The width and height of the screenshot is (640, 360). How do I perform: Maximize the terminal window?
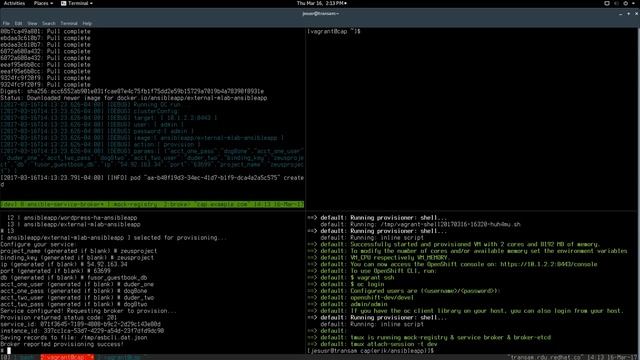(x=629, y=14)
